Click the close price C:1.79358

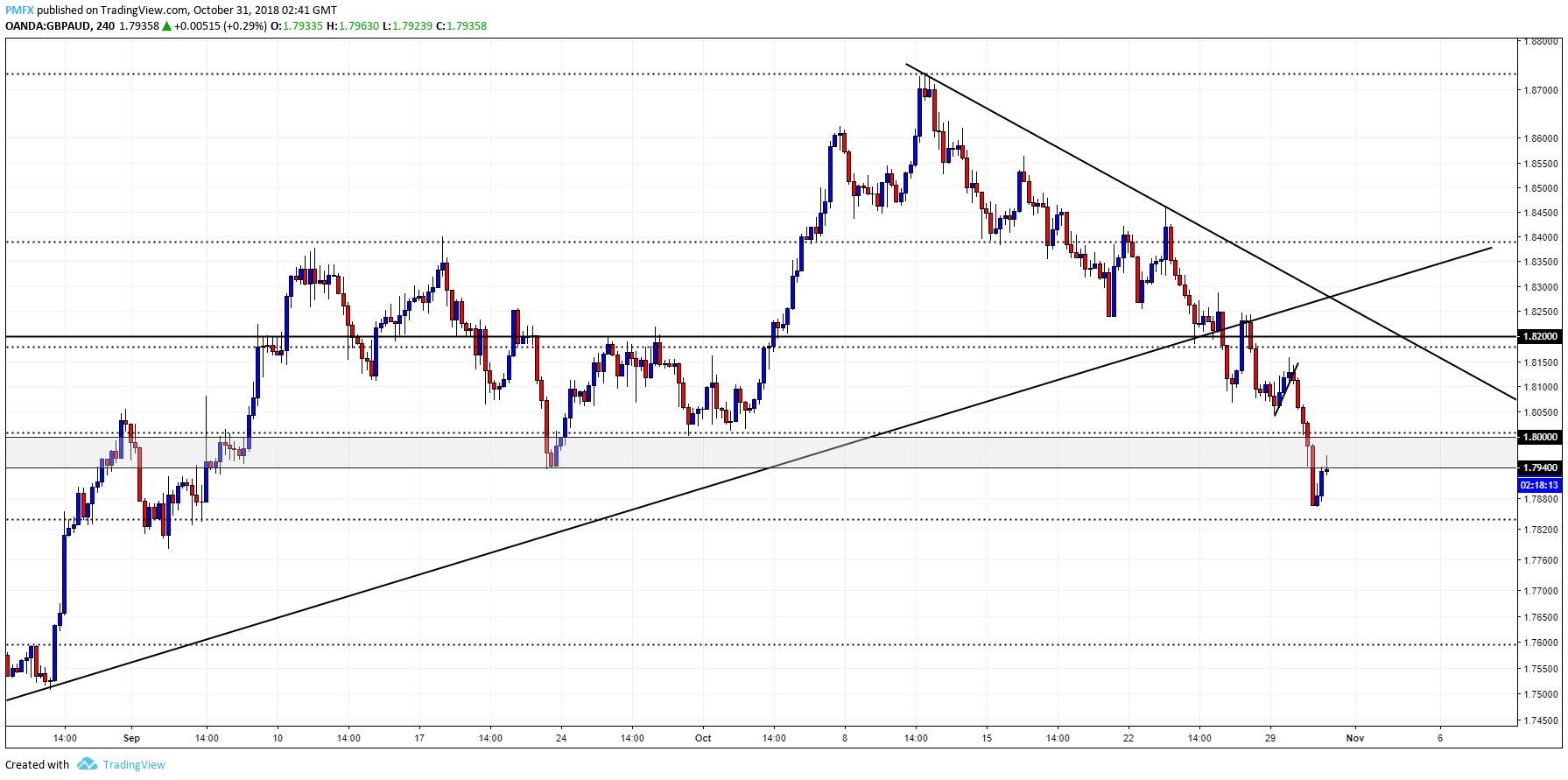[x=461, y=25]
